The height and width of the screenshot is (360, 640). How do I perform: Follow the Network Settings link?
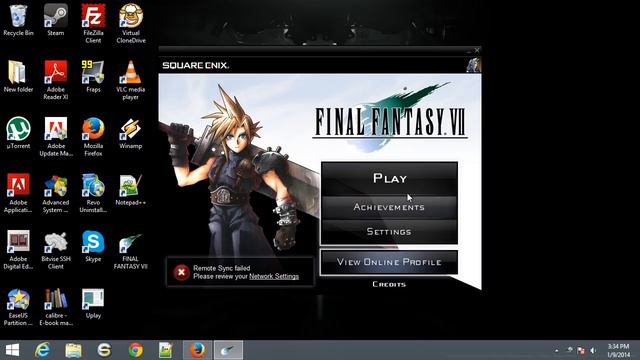pos(274,276)
